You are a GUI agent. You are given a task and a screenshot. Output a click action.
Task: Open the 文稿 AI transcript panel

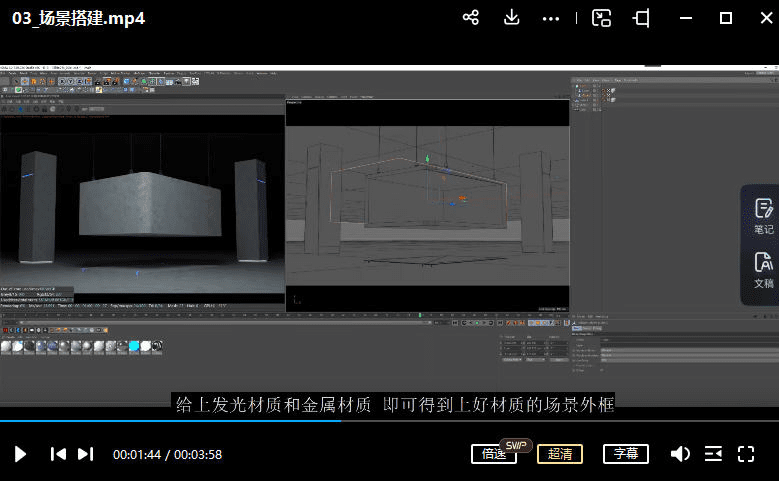pyautogui.click(x=764, y=270)
